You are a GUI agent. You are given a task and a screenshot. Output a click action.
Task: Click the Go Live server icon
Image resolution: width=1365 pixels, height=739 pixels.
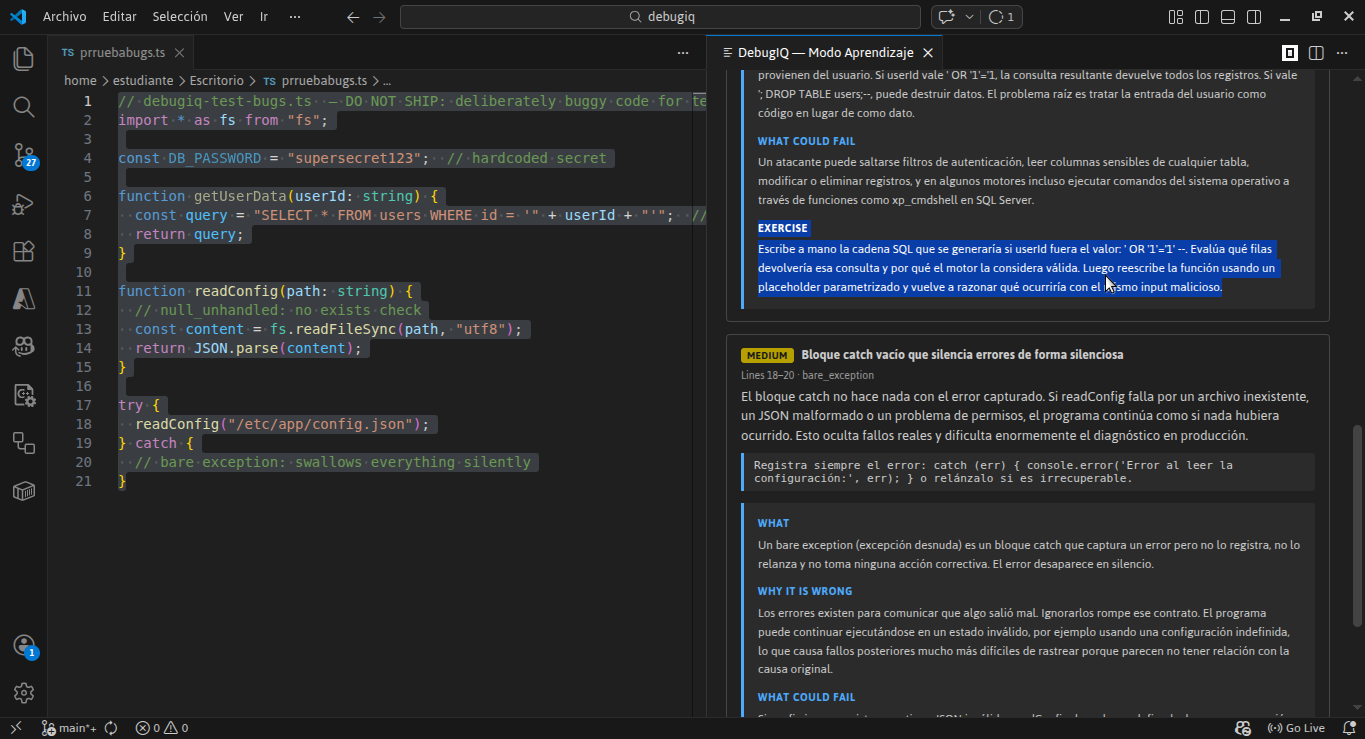(x=1296, y=727)
